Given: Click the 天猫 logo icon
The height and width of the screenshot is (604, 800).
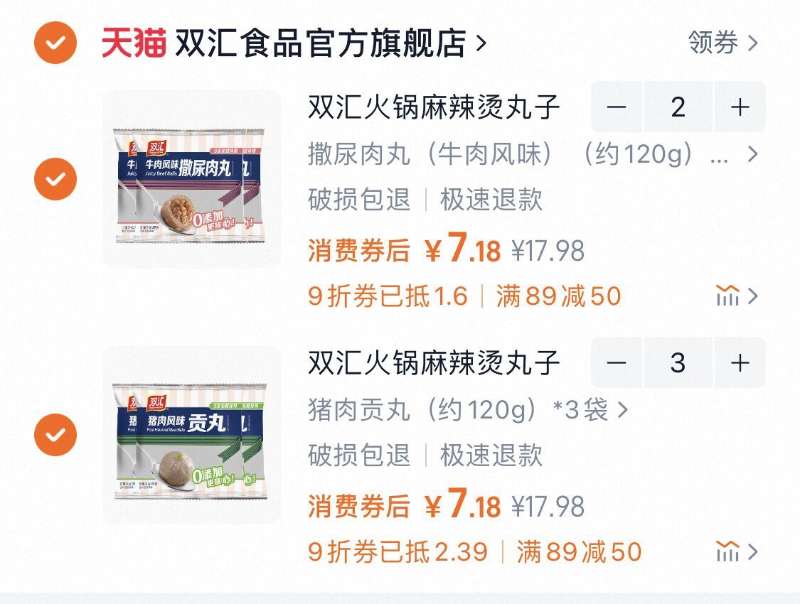Looking at the screenshot, I should [134, 43].
